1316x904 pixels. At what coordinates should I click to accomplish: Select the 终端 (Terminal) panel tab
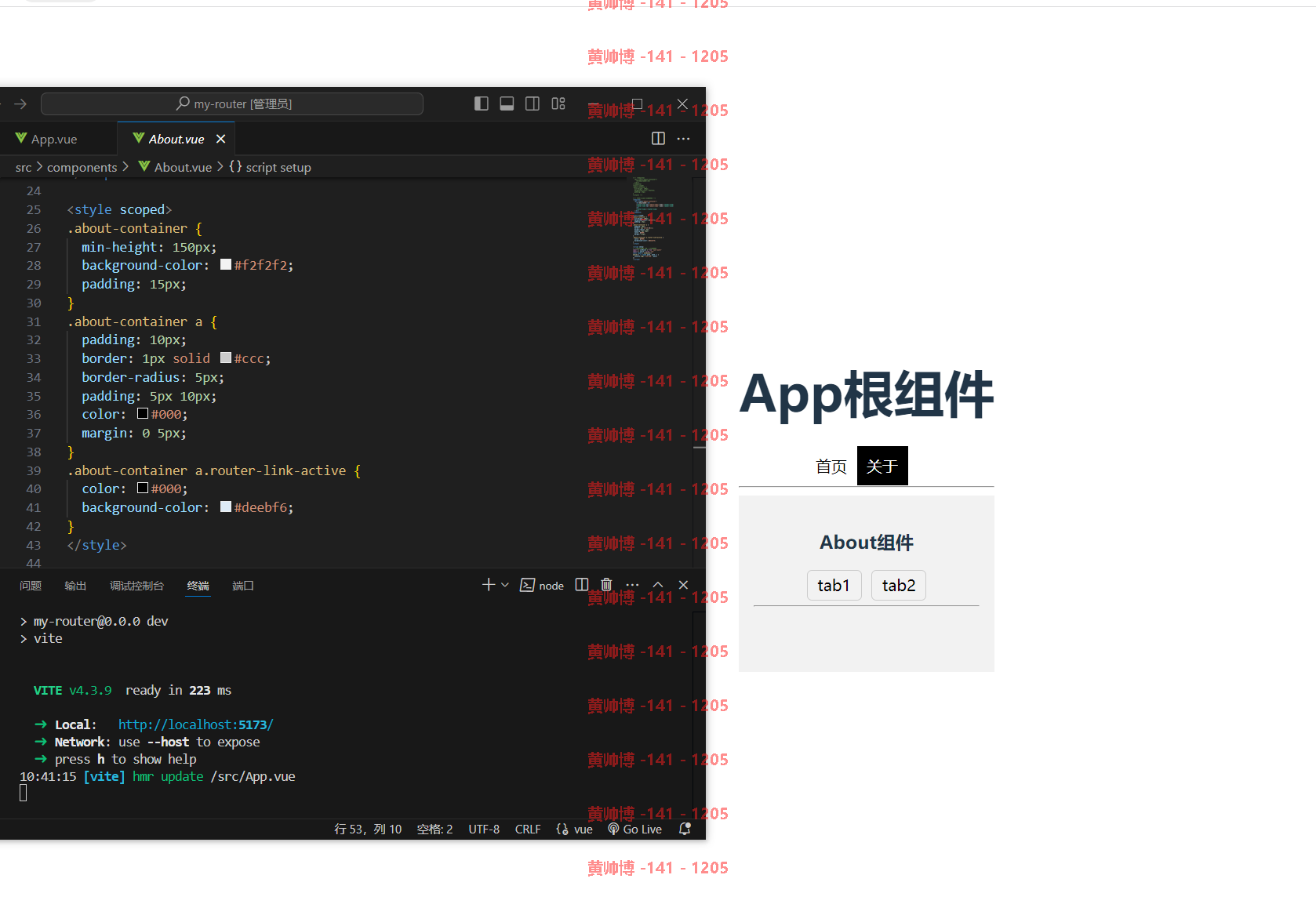(198, 586)
